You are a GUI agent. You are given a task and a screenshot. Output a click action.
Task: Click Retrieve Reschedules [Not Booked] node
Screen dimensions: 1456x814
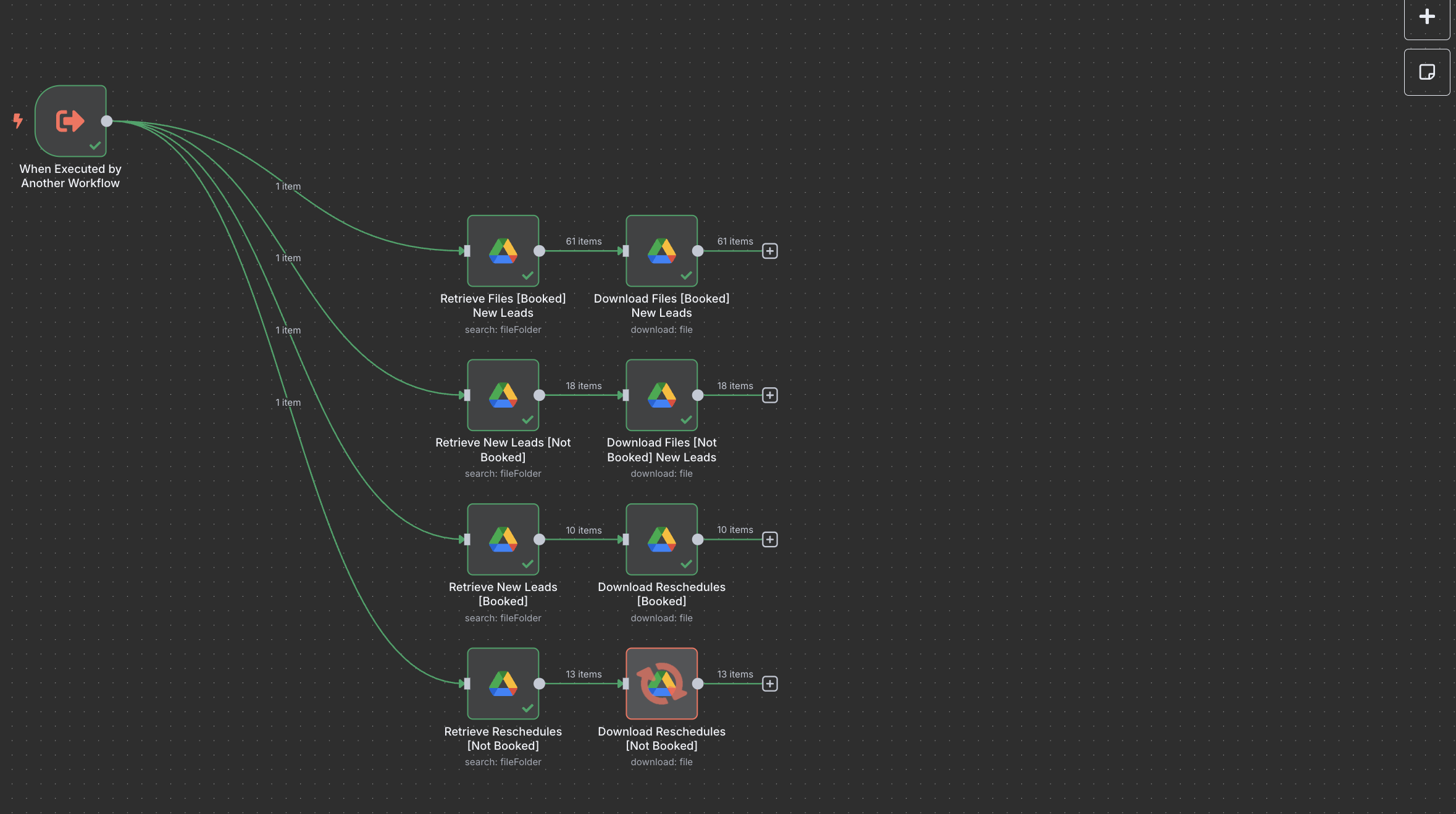click(x=503, y=684)
